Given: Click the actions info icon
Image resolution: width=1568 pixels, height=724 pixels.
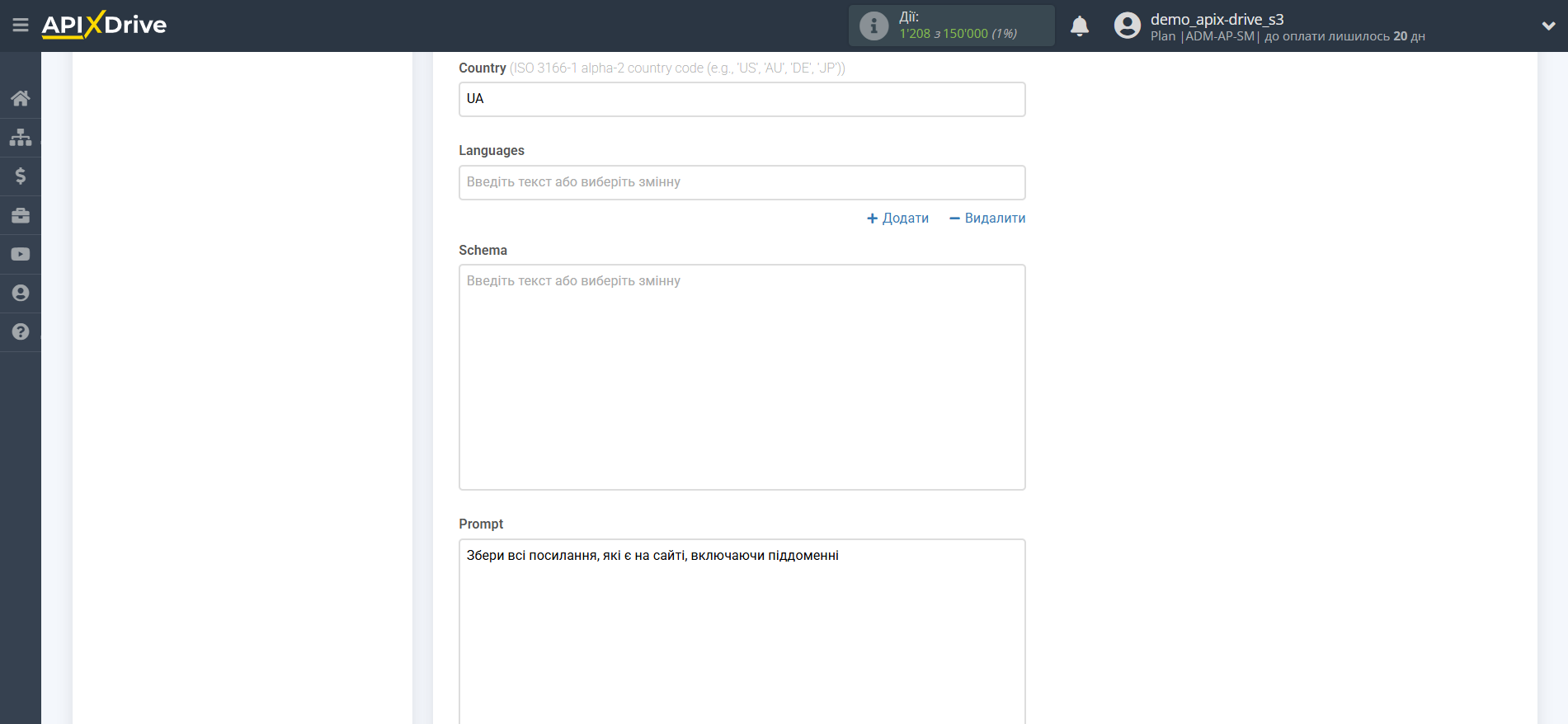Looking at the screenshot, I should pos(873,26).
